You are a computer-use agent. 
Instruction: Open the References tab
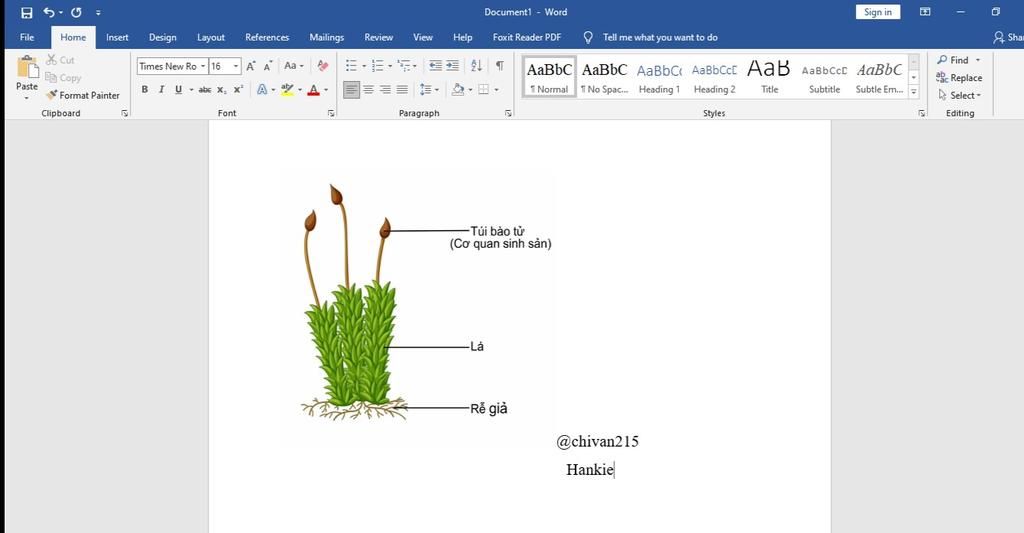[267, 37]
